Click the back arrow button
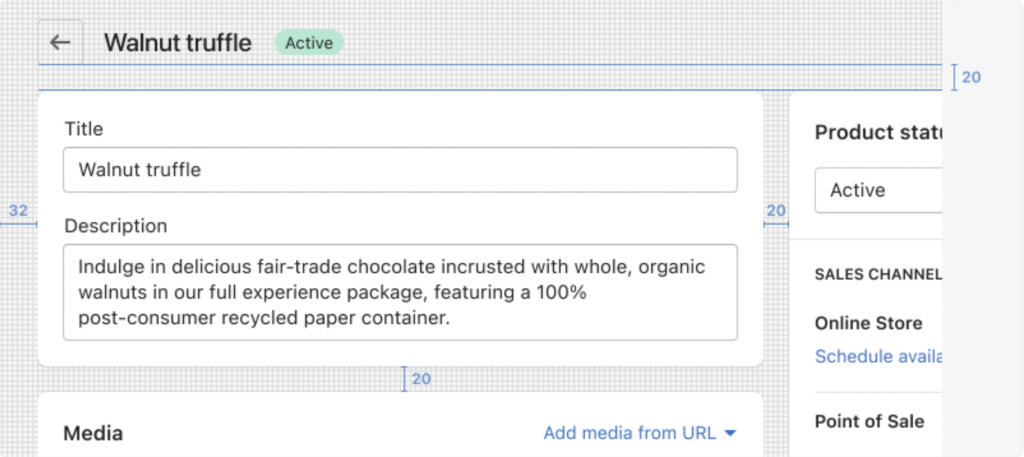The height and width of the screenshot is (457, 1024). tap(61, 42)
